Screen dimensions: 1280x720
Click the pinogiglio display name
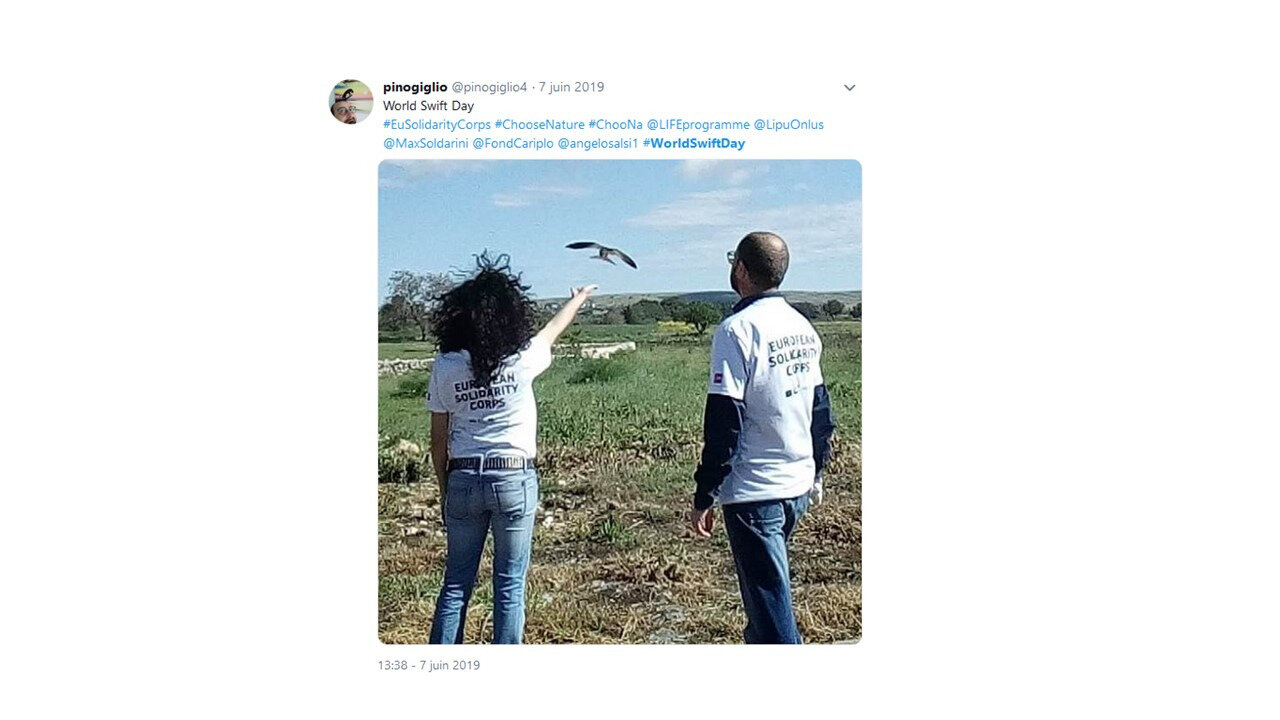click(415, 87)
